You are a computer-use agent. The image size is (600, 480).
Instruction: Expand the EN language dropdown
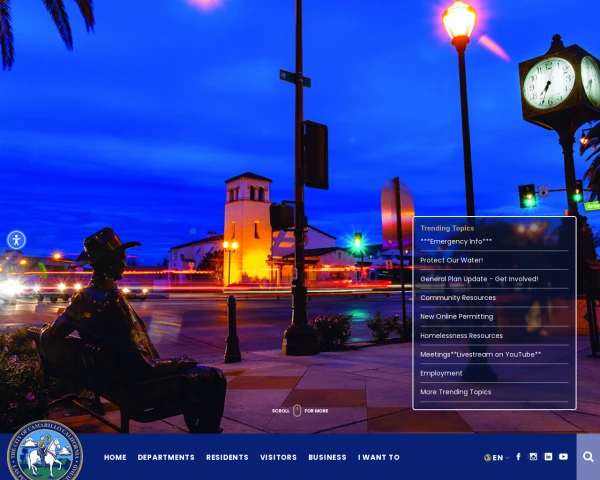point(496,457)
